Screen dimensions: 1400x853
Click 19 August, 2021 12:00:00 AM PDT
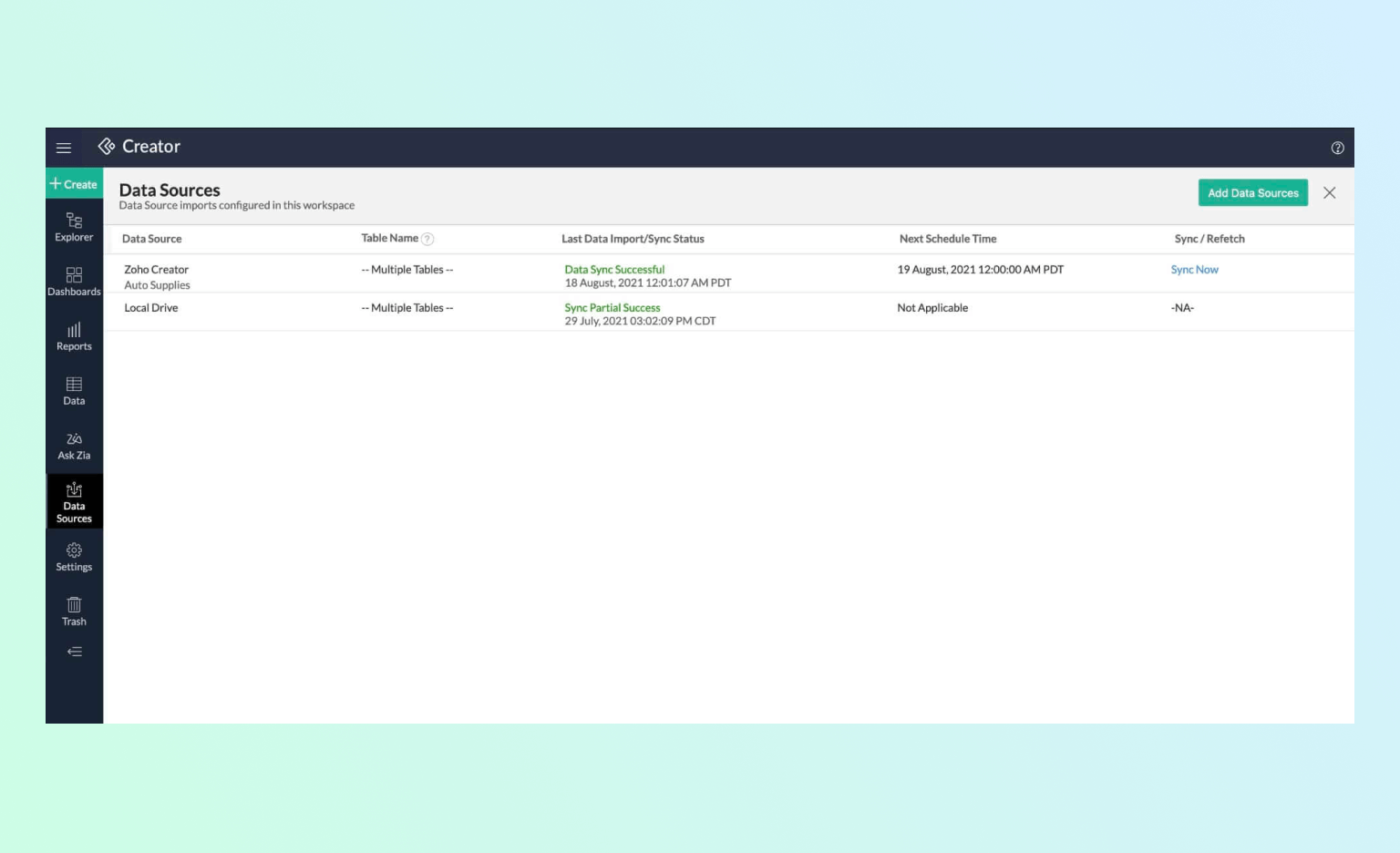click(980, 270)
